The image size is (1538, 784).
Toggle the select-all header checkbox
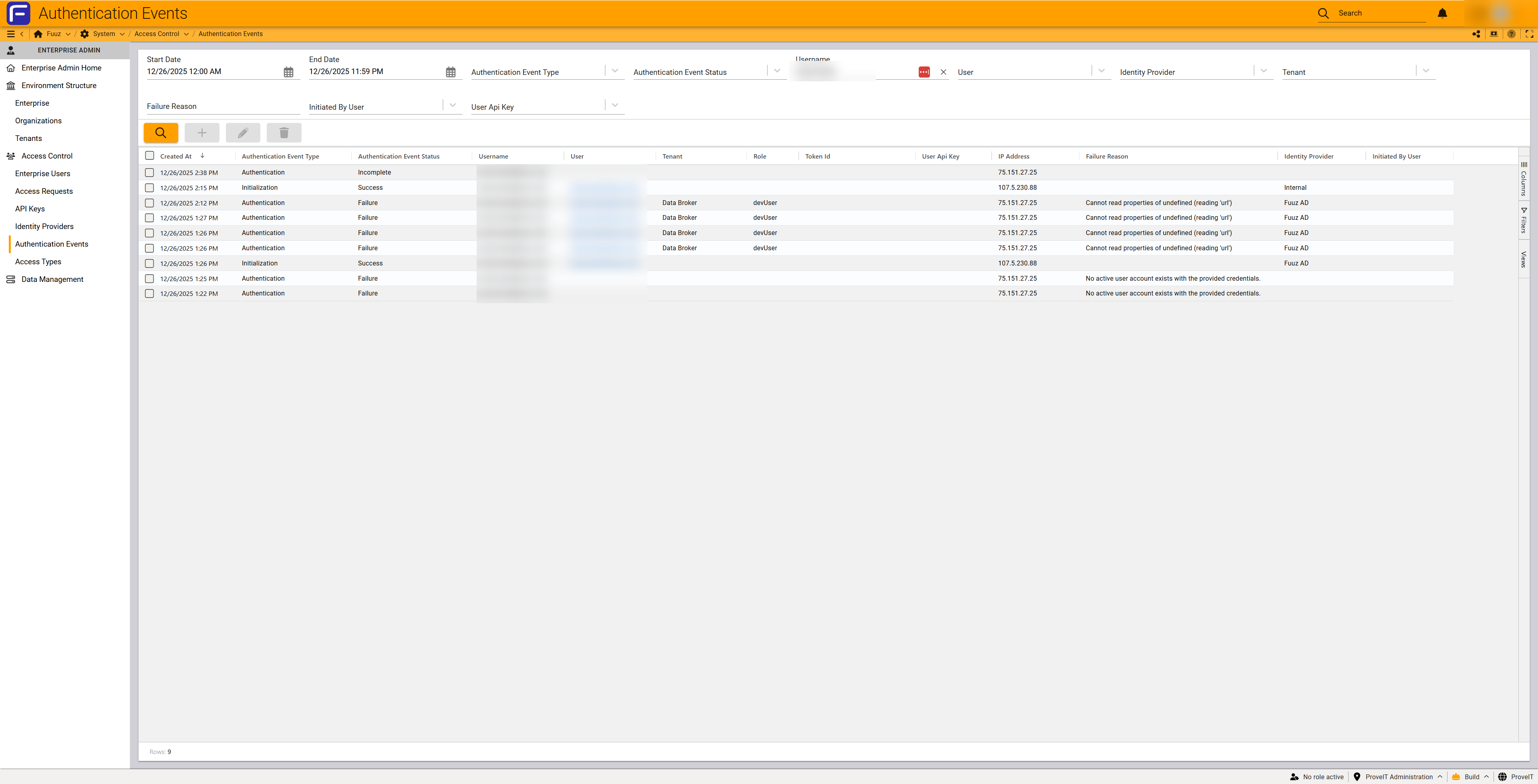tap(149, 156)
